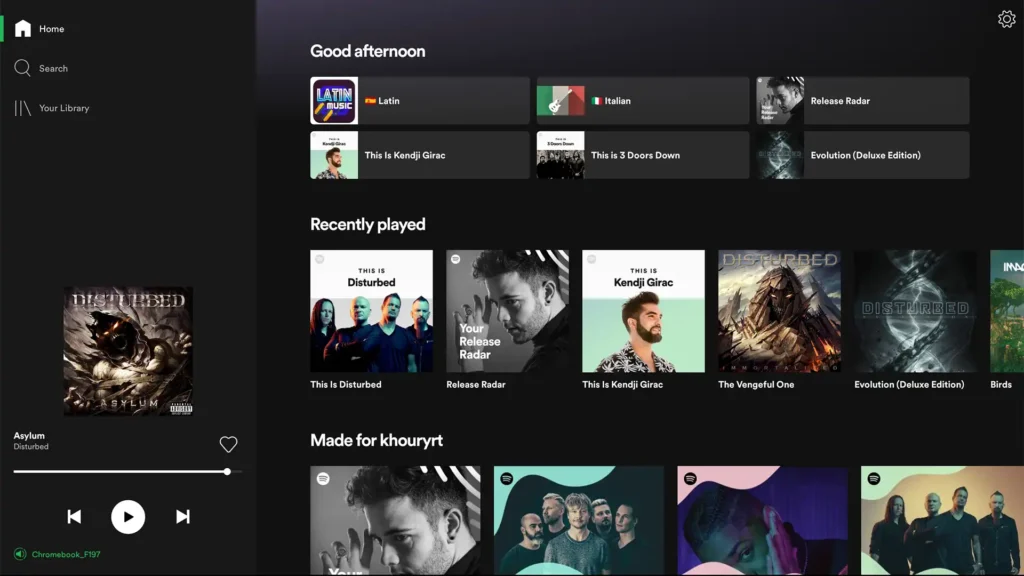The width and height of the screenshot is (1024, 576).
Task: Click The Vengeful One album cover
Action: click(779, 311)
